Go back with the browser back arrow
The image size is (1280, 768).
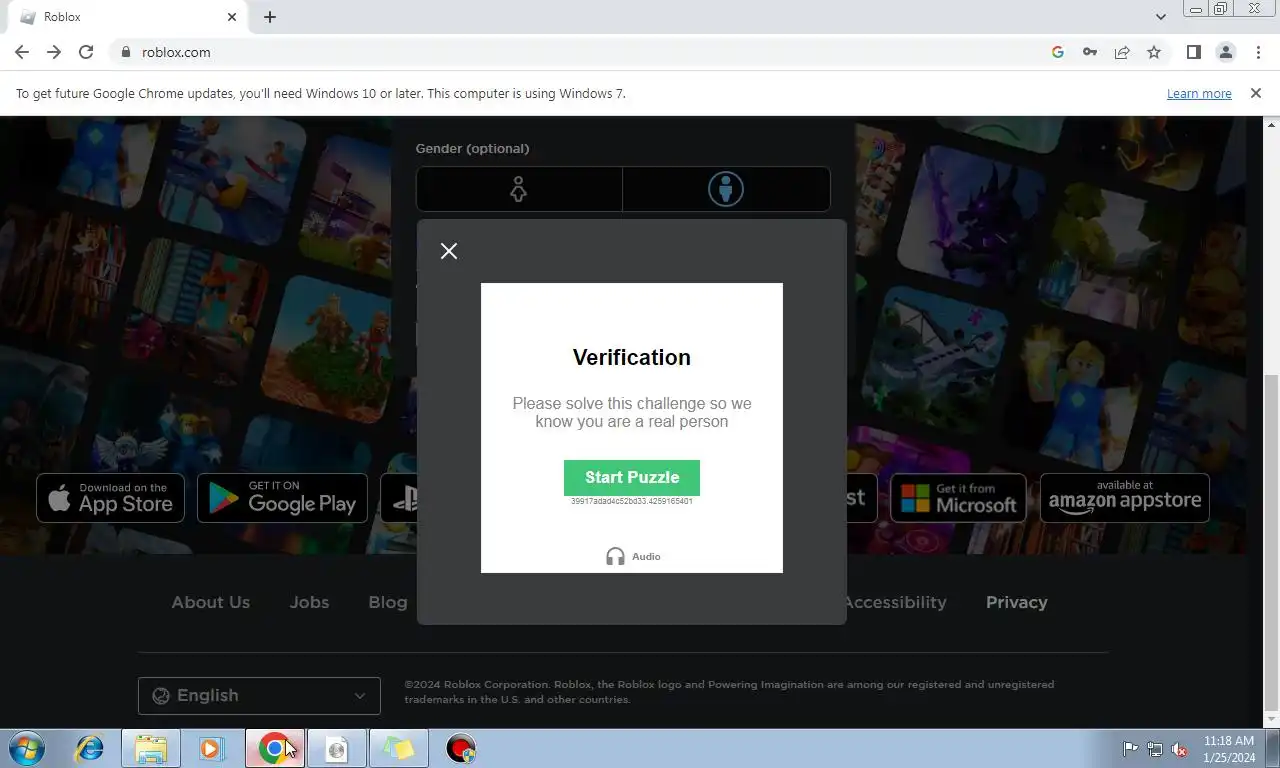coord(22,52)
